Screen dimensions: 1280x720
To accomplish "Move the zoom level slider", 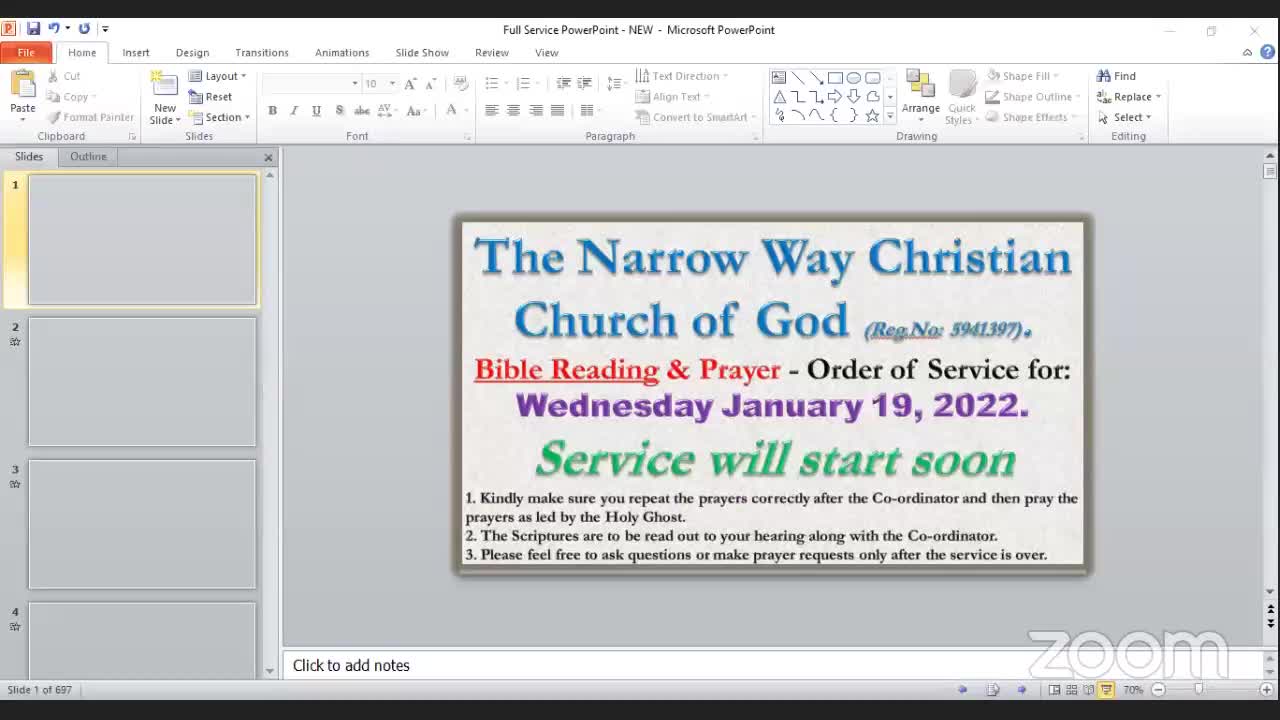I will point(1198,690).
